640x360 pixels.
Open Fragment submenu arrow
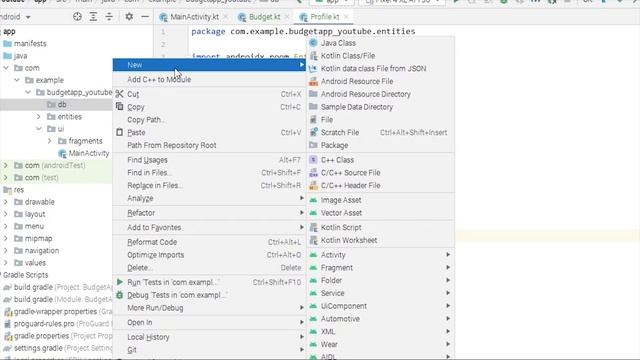tap(448, 267)
